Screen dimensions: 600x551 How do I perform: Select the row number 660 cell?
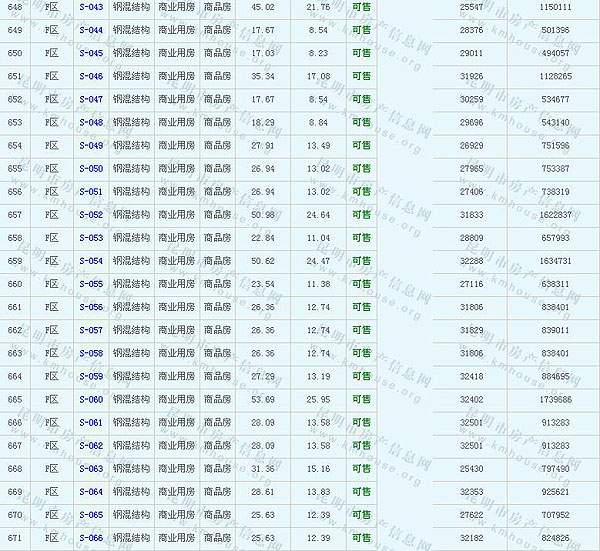[x=15, y=284]
